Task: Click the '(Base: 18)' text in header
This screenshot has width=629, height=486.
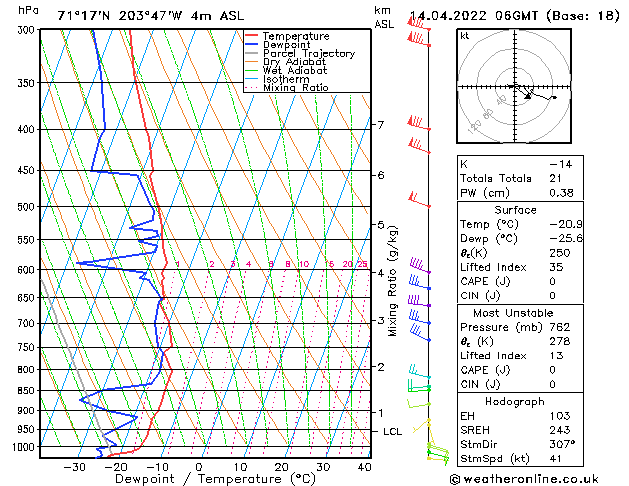Action: pyautogui.click(x=583, y=16)
